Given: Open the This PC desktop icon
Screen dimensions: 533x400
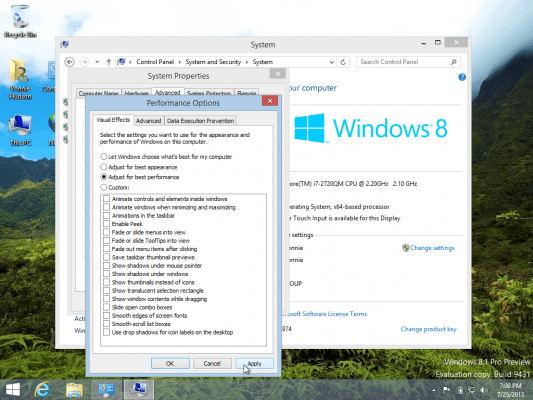Looking at the screenshot, I should click(20, 130).
